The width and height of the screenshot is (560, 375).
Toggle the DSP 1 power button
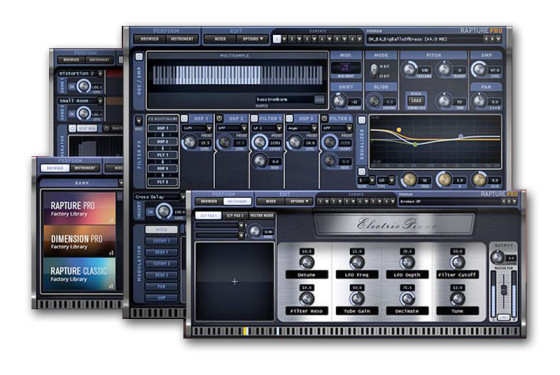click(x=184, y=118)
